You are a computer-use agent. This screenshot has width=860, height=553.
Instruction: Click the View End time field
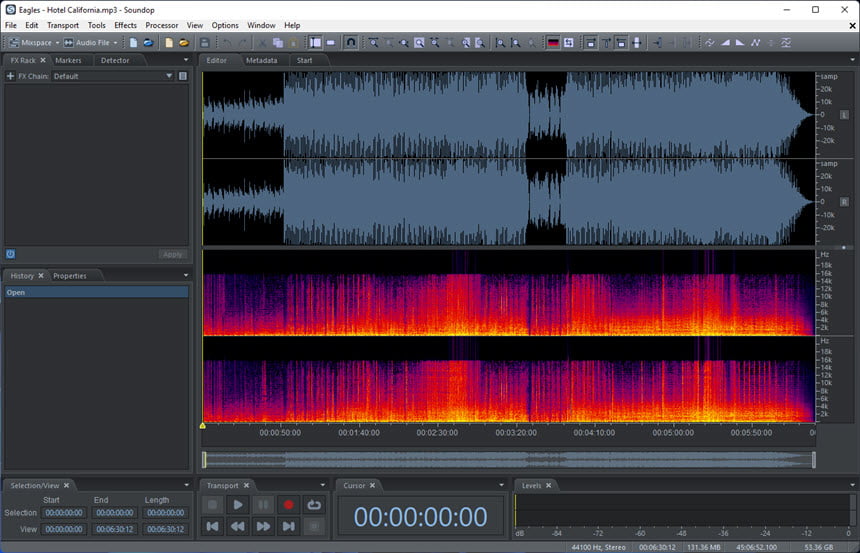[x=115, y=529]
